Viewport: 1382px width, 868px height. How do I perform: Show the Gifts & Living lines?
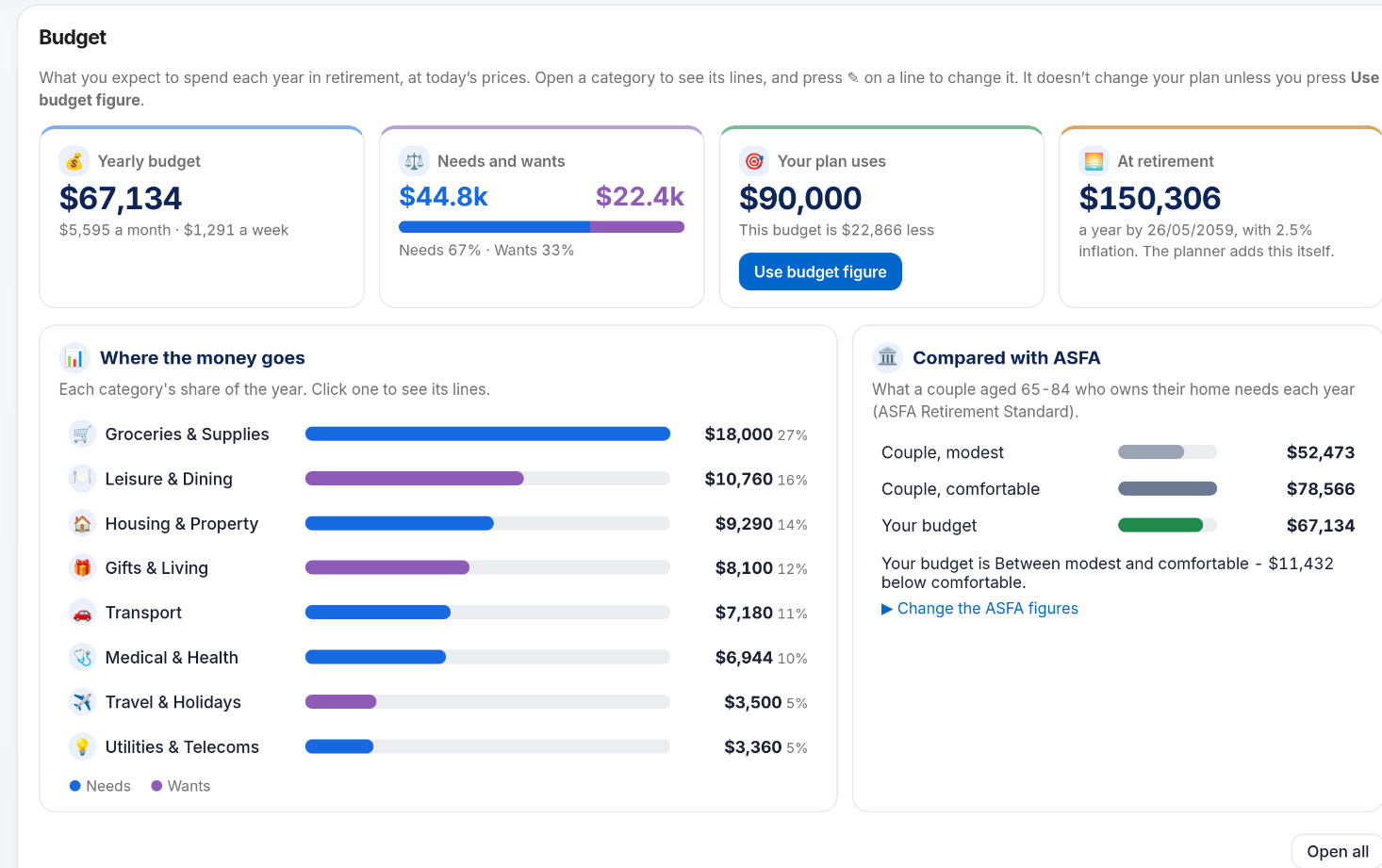[x=438, y=568]
